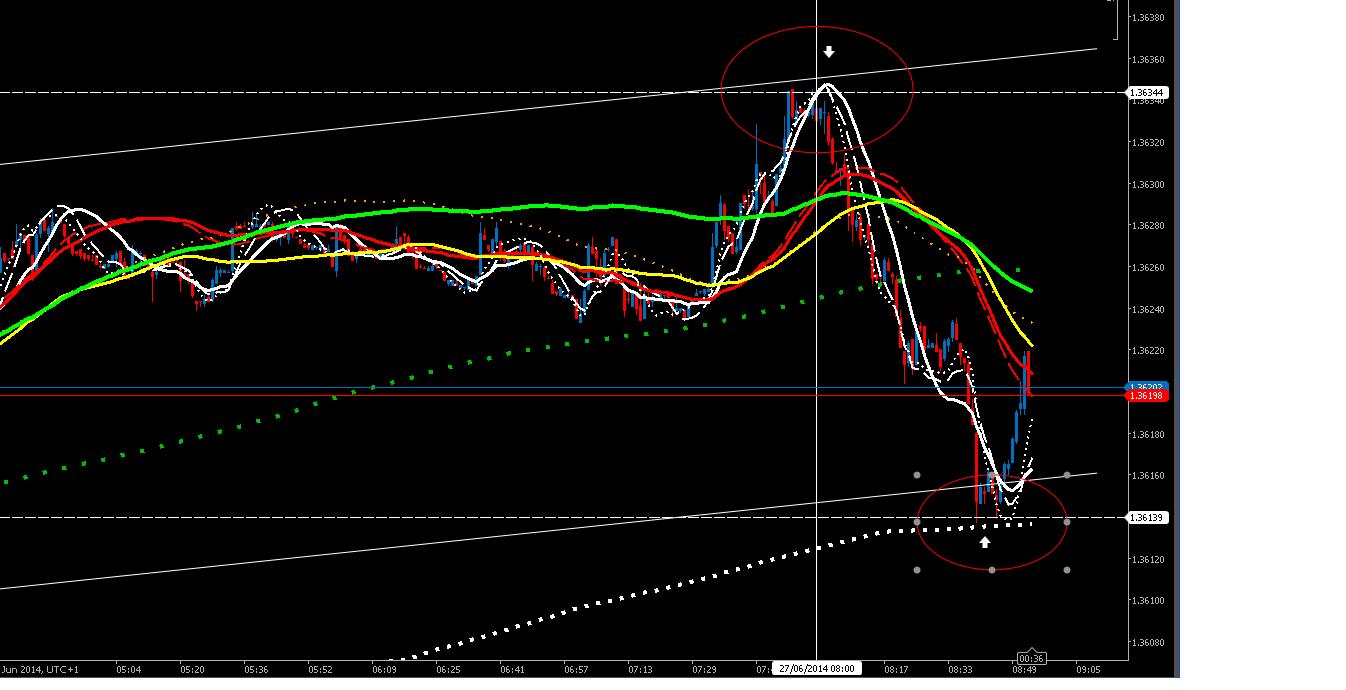Viewport: 1346px width, 690px height.
Task: Click the blue bid price tag 1.36202
Action: pyautogui.click(x=1148, y=388)
